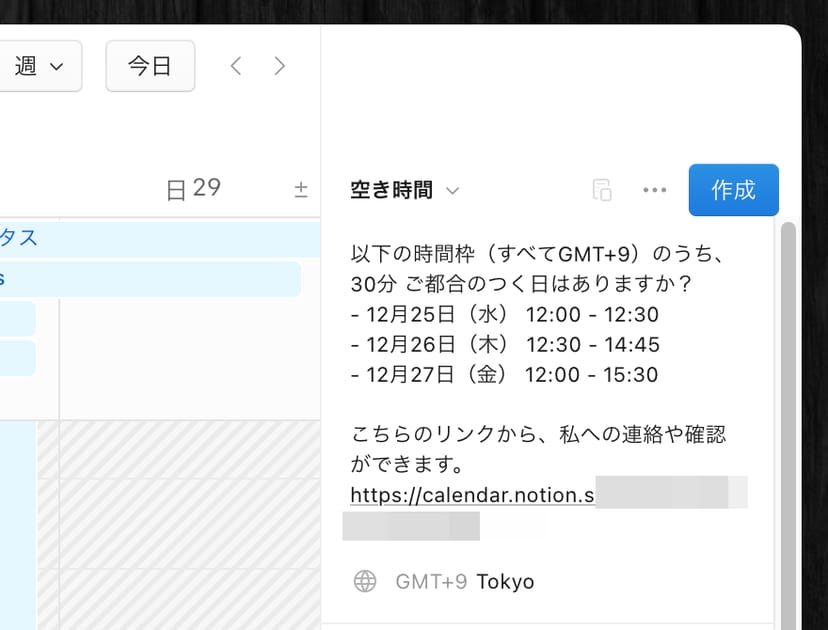Click the globe timezone icon
Screen dimensions: 828x630
pos(365,581)
